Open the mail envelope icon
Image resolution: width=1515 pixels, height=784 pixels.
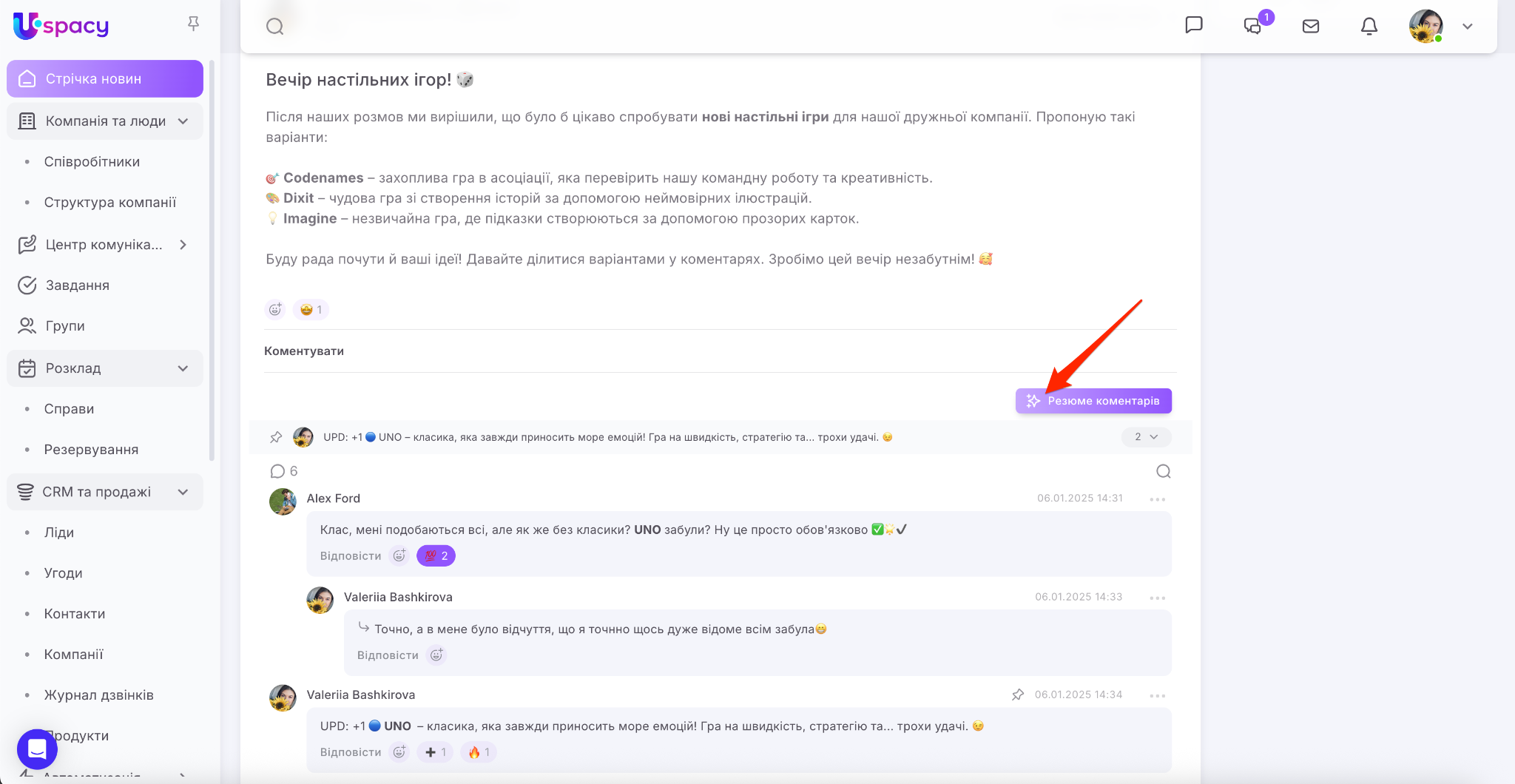[x=1310, y=27]
